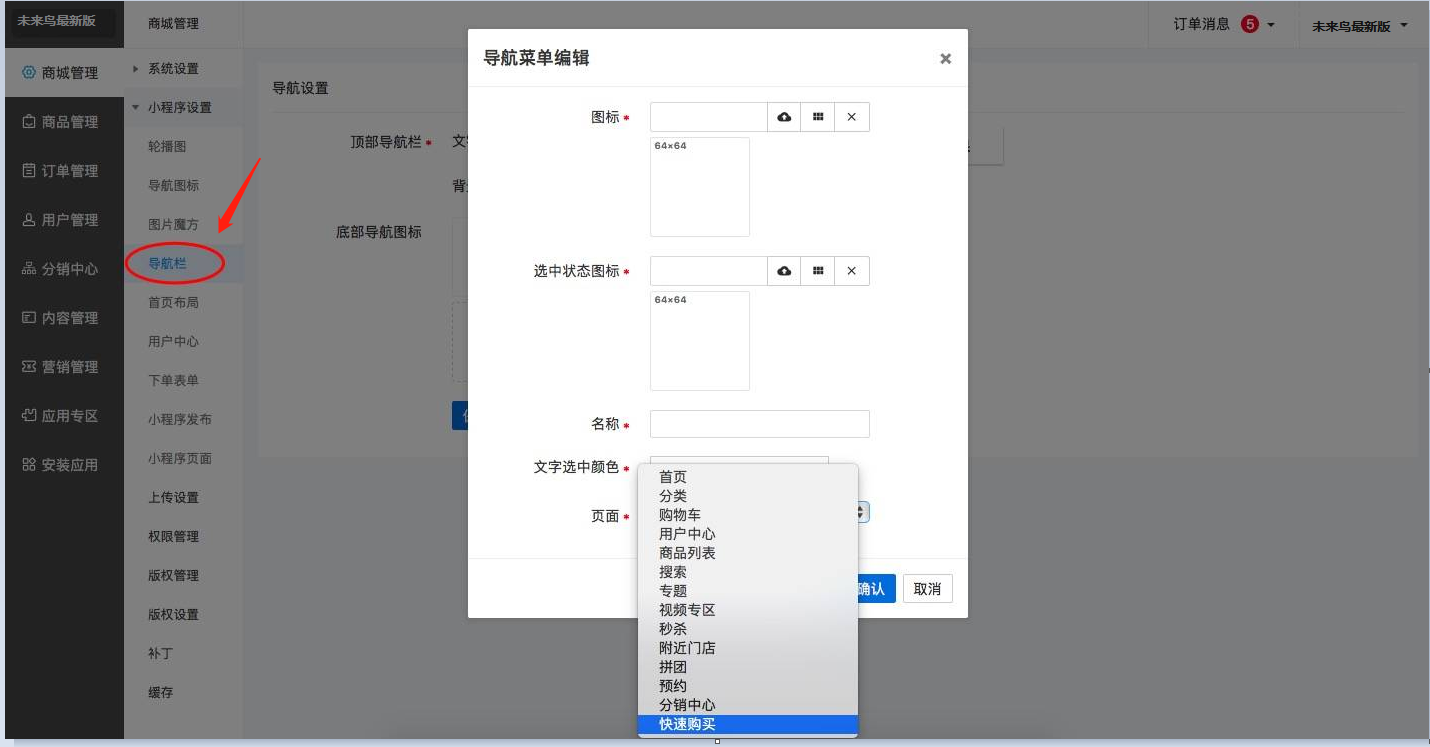
Task: Select 小程序页面 in the submenu
Action: pos(180,459)
